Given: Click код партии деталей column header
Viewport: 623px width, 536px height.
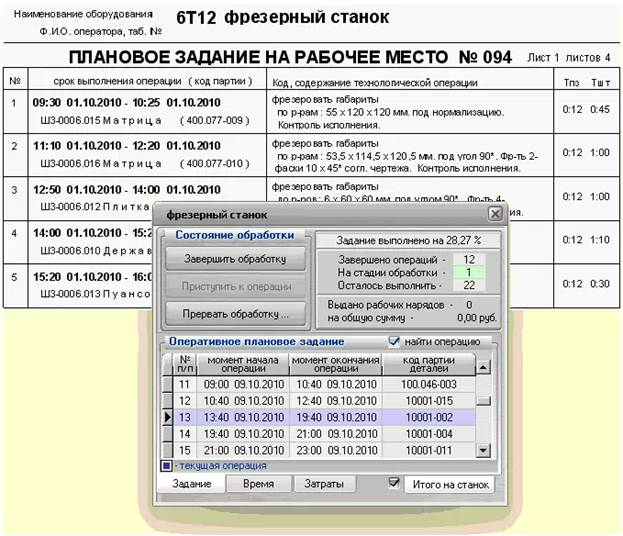Looking at the screenshot, I should (429, 364).
